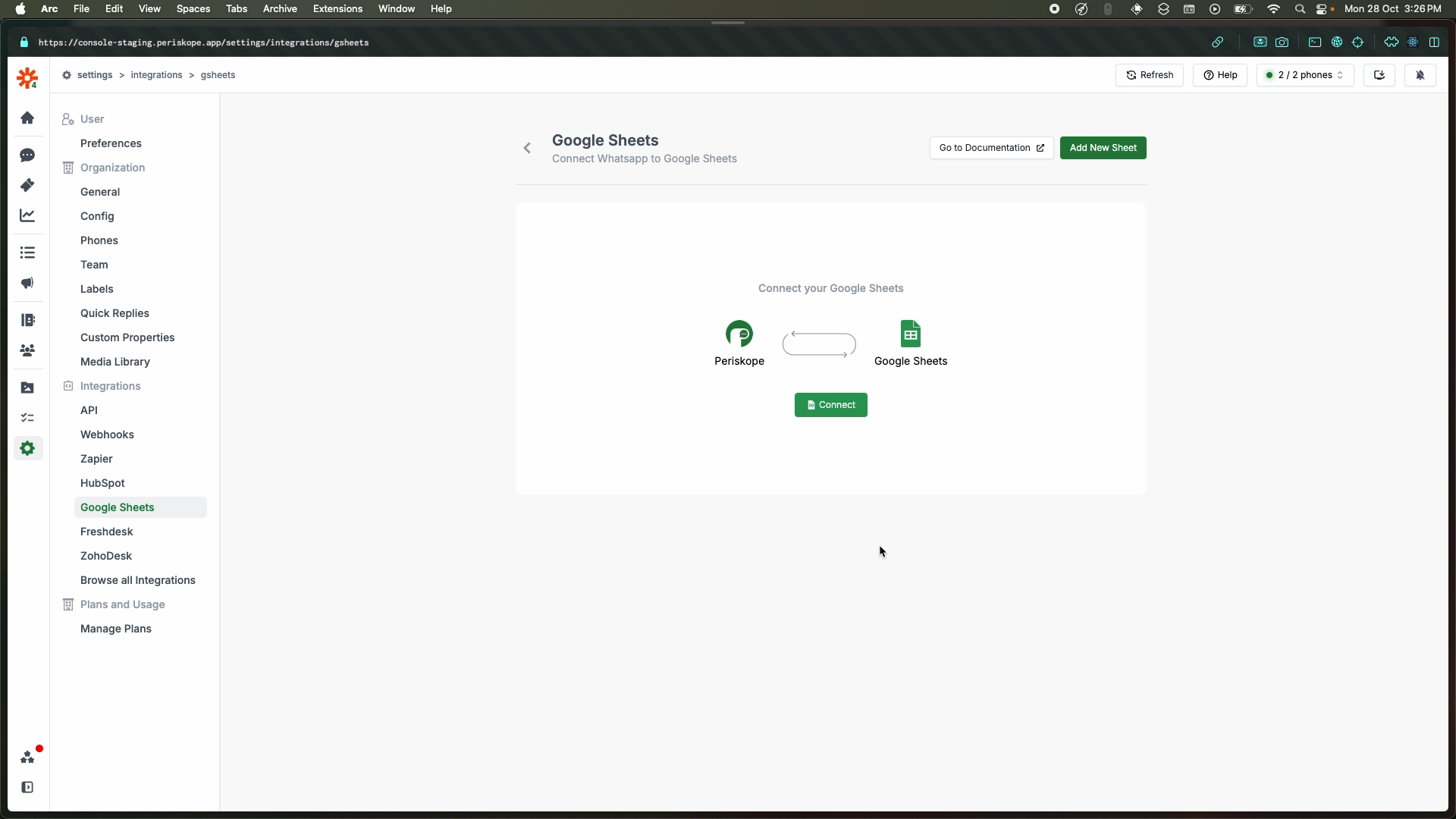Open the media image icon in sidebar
Screen dimensions: 1456x819
[27, 388]
